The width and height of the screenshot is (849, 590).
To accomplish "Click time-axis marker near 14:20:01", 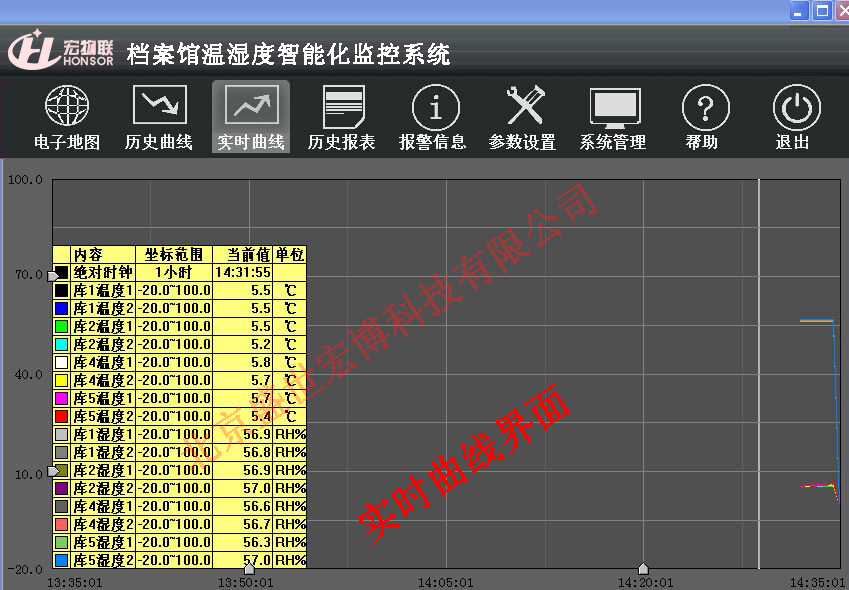I will [643, 568].
